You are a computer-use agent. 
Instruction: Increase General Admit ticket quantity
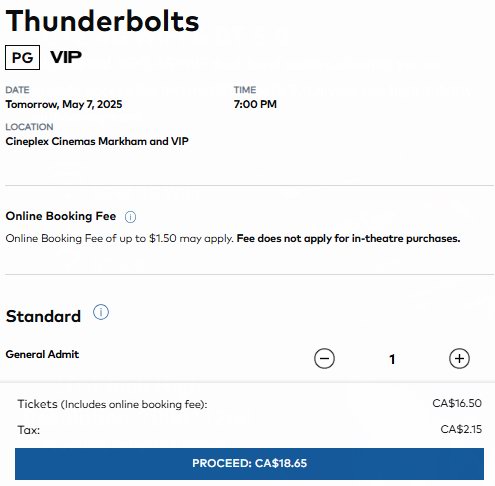tap(459, 359)
